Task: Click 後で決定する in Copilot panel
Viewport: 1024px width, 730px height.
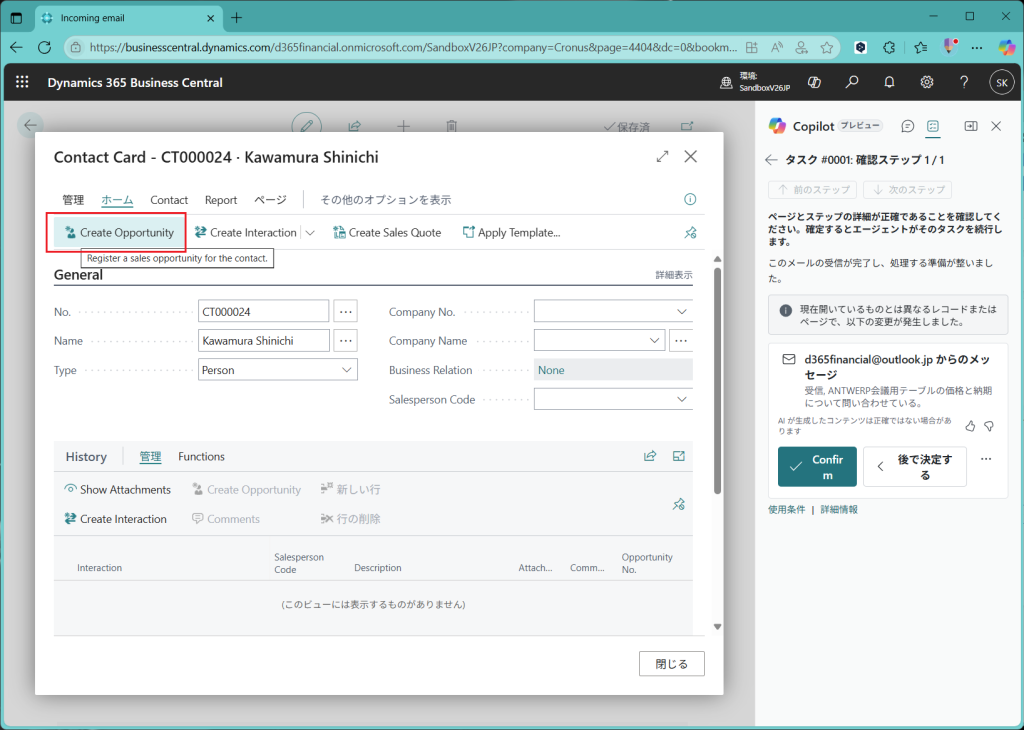Action: coord(914,466)
